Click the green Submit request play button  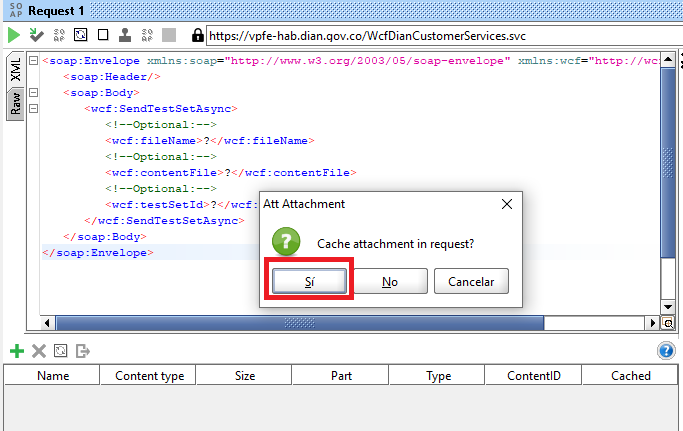[14, 35]
